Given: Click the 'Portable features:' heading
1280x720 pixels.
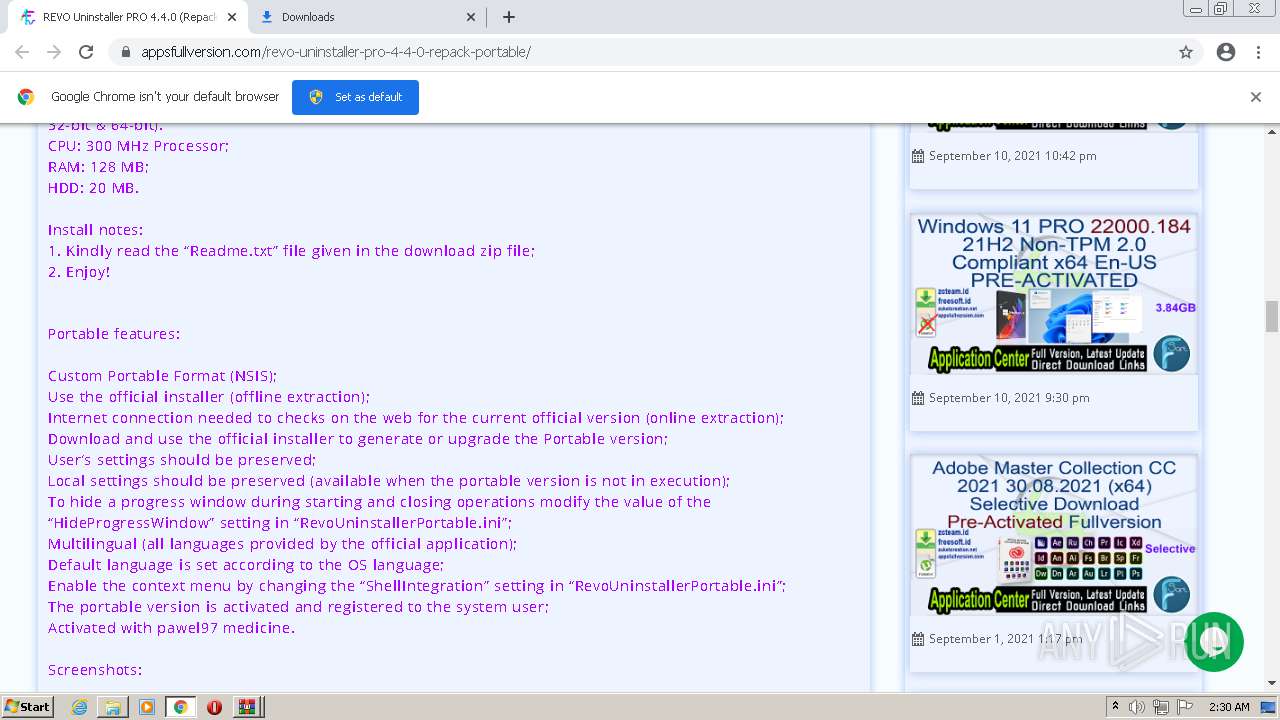Looking at the screenshot, I should [114, 334].
